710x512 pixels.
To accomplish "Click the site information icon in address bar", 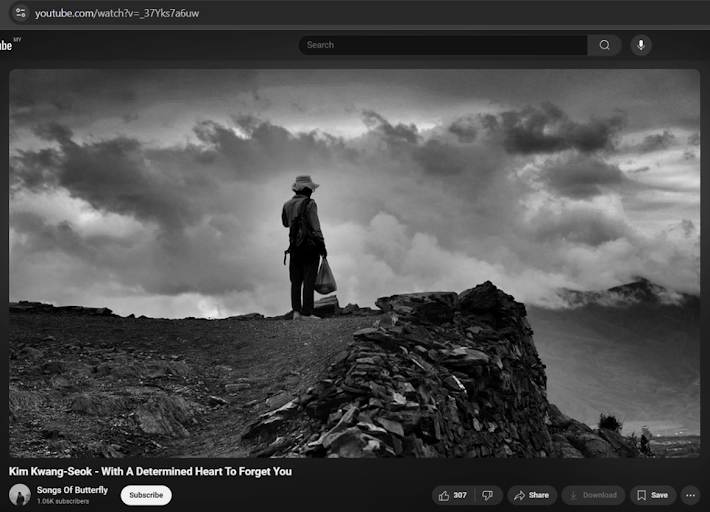I will tap(20, 13).
